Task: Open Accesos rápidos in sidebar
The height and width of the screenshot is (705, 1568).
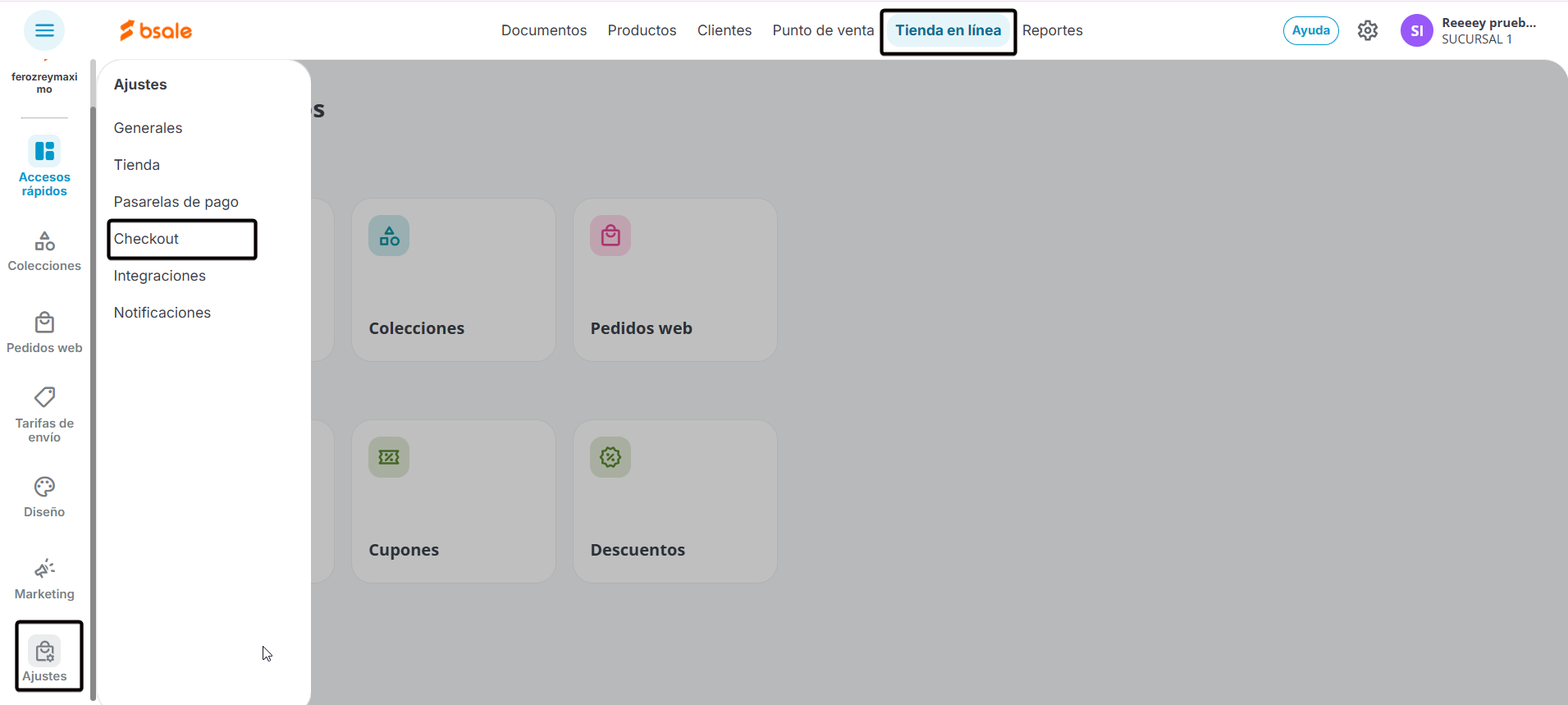Action: click(x=44, y=167)
